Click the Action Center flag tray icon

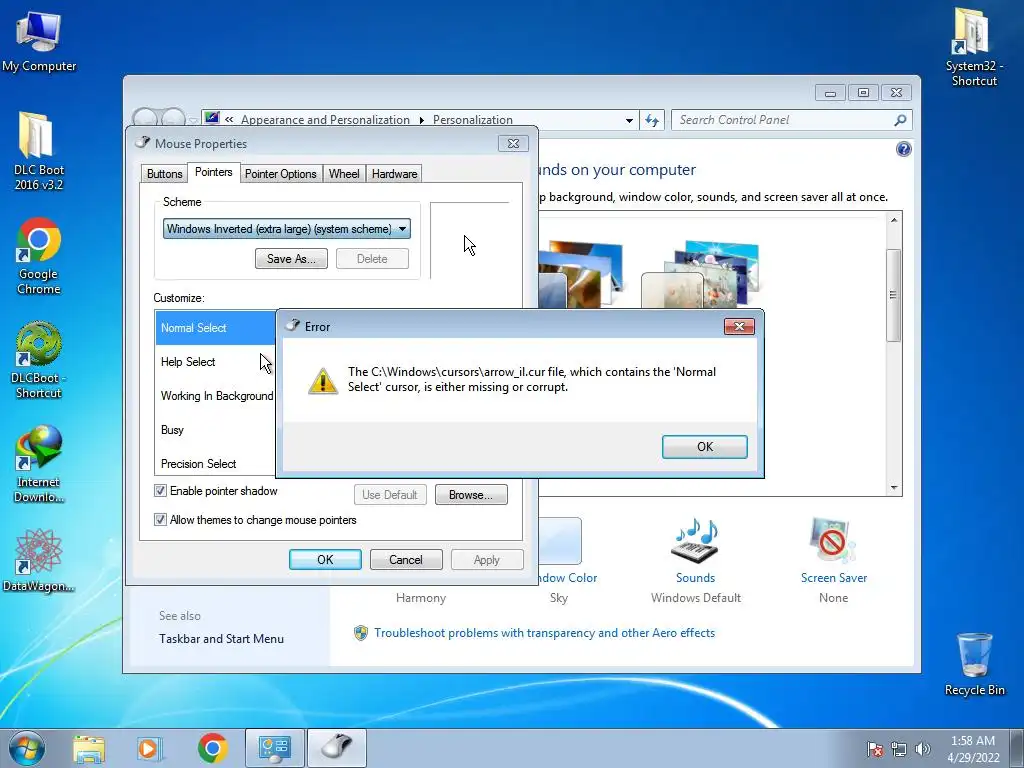pos(874,749)
